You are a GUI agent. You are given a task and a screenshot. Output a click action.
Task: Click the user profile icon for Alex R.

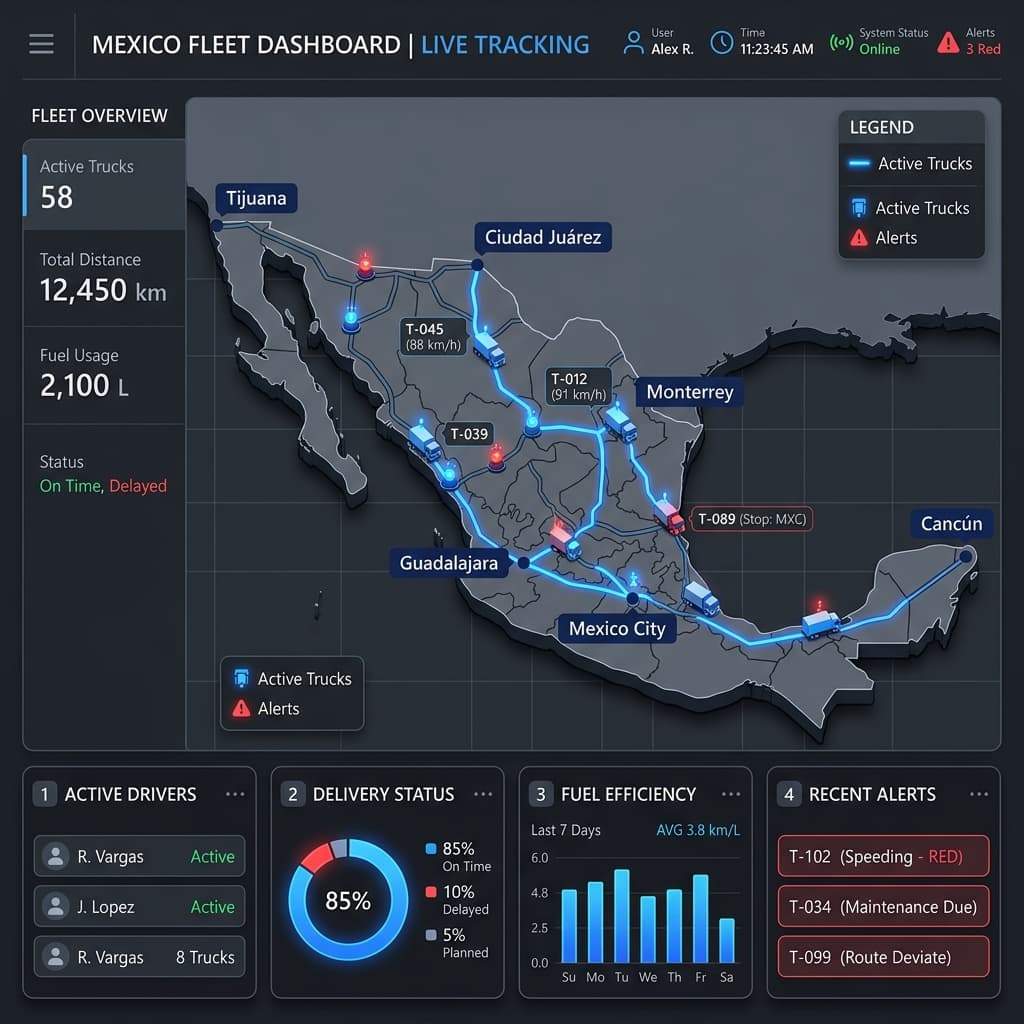coord(634,41)
